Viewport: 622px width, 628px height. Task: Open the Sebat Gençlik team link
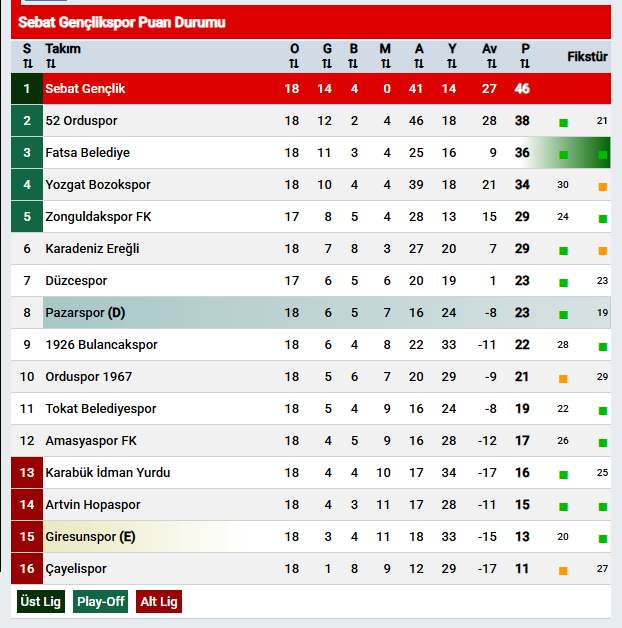coord(85,89)
